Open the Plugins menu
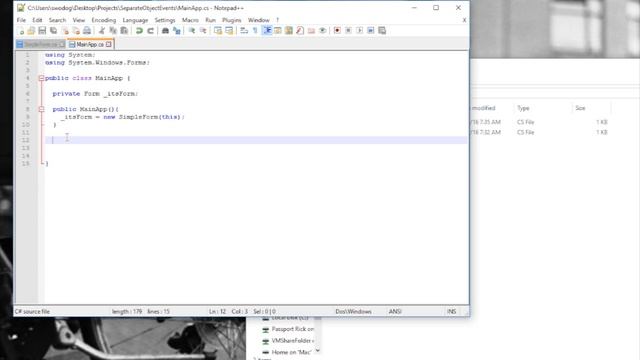The width and height of the screenshot is (640, 360). point(231,20)
